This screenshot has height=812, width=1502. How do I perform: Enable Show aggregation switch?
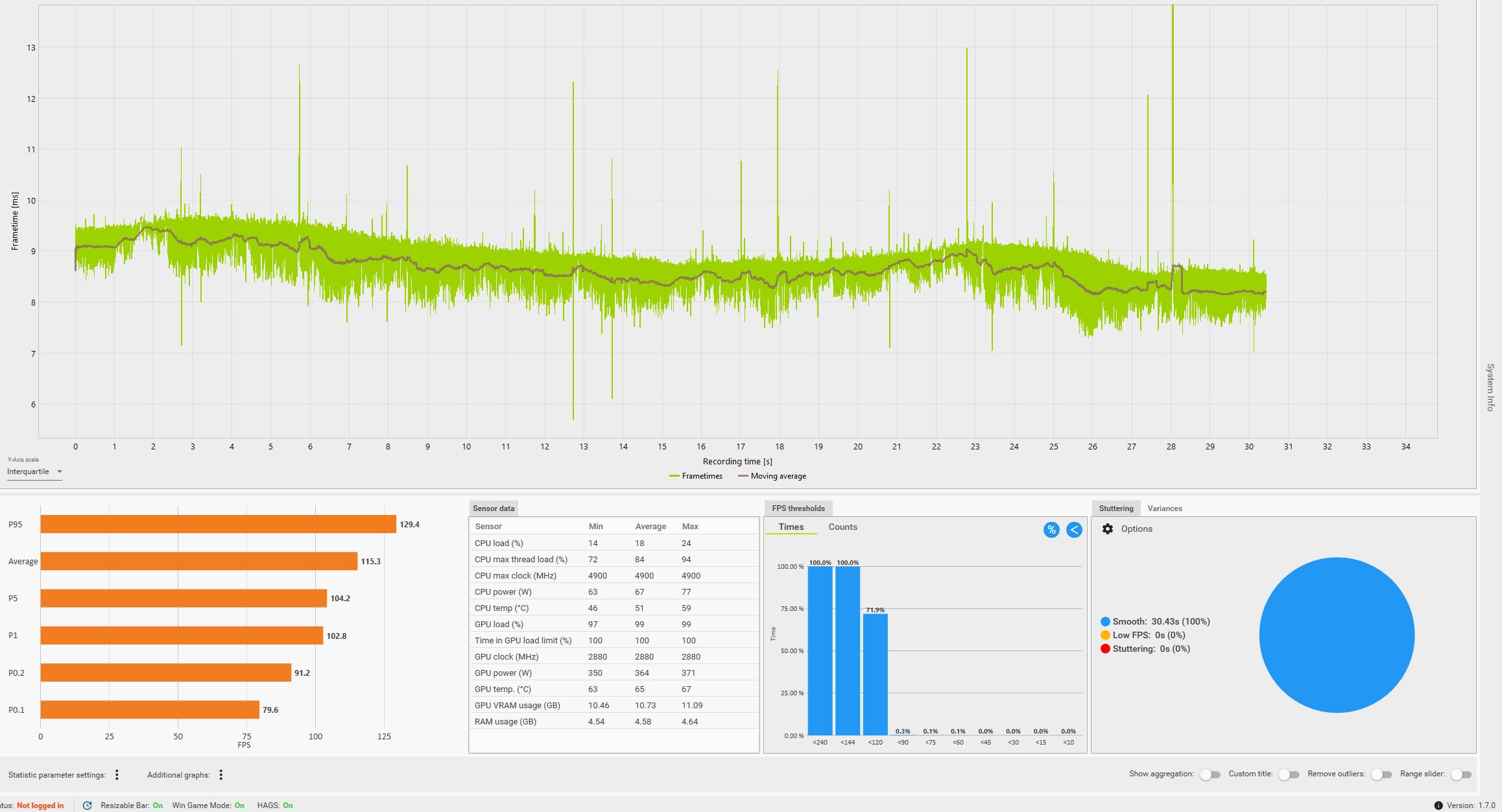[x=1210, y=774]
